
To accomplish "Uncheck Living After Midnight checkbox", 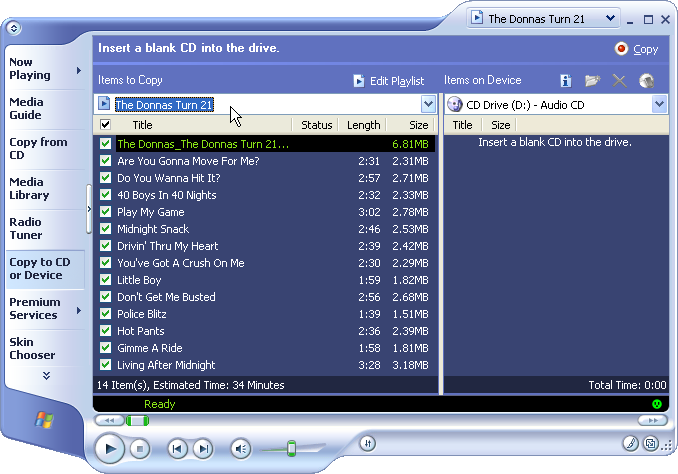I will click(x=105, y=365).
